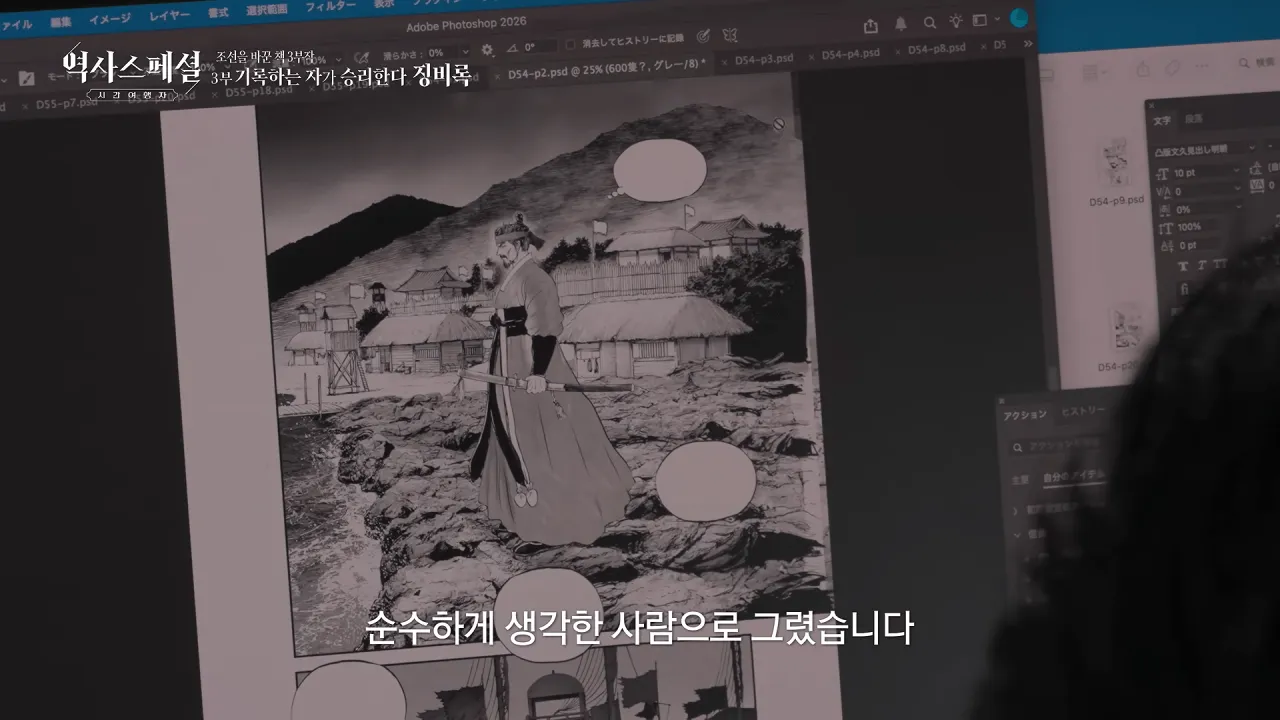1280x720 pixels.
Task: Open the イメージ menu
Action: coord(110,18)
